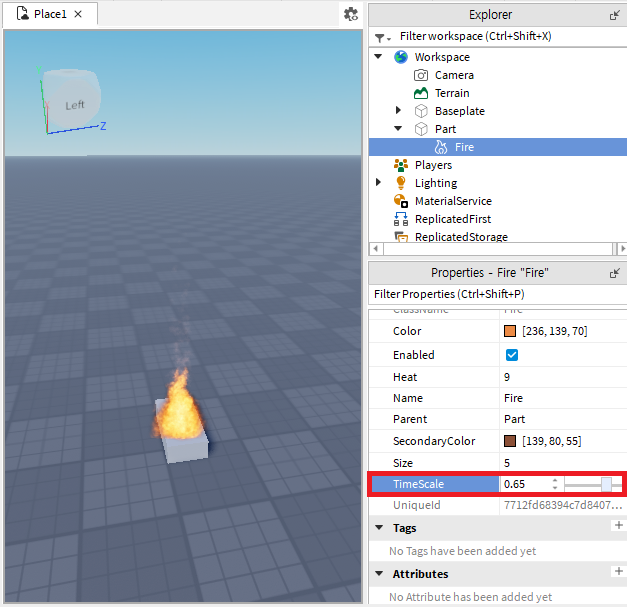Click the Terrain icon in Explorer
Viewport: 627px width, 607px height.
[x=421, y=93]
